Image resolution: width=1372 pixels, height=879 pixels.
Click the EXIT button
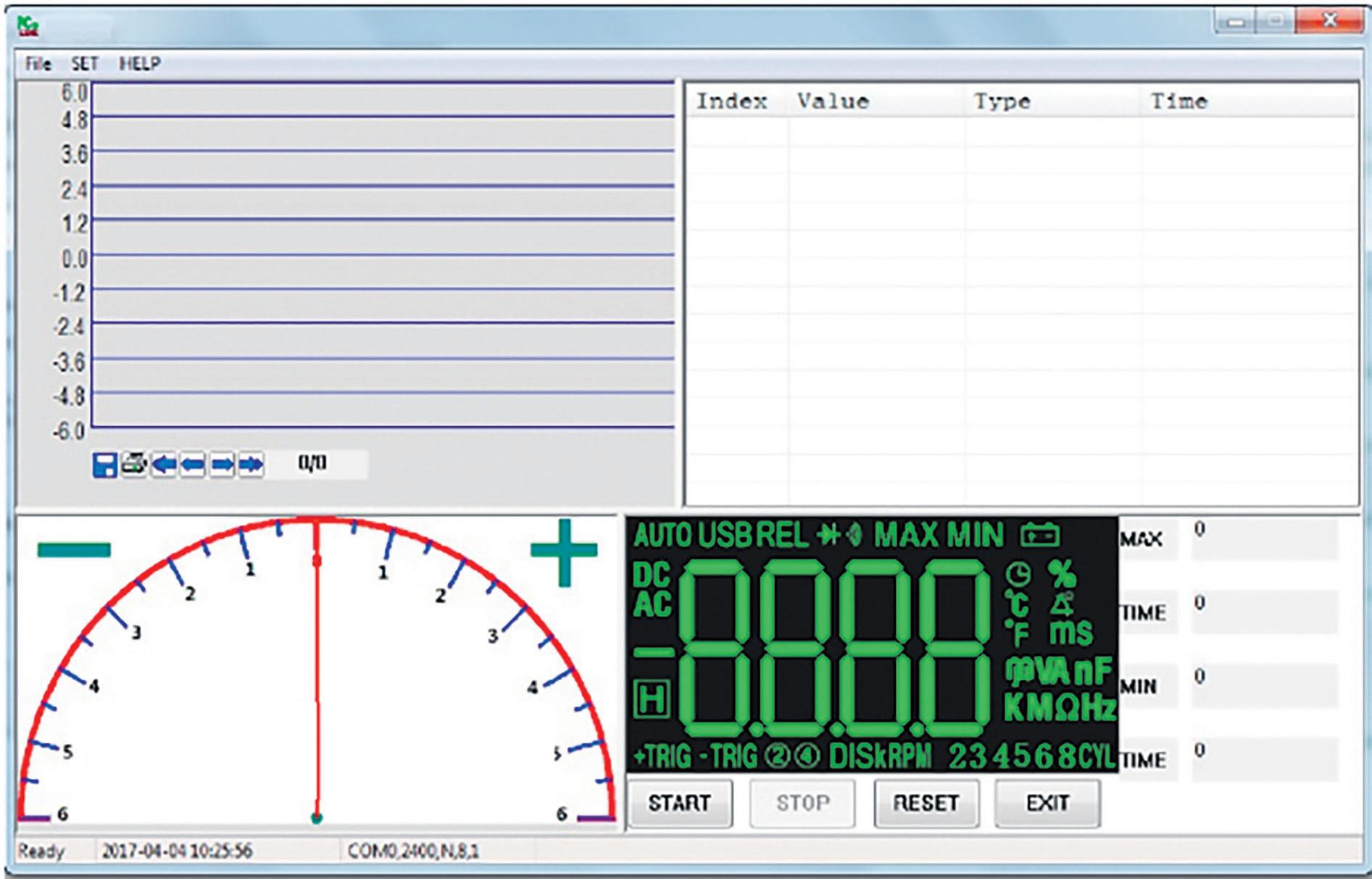point(1047,803)
